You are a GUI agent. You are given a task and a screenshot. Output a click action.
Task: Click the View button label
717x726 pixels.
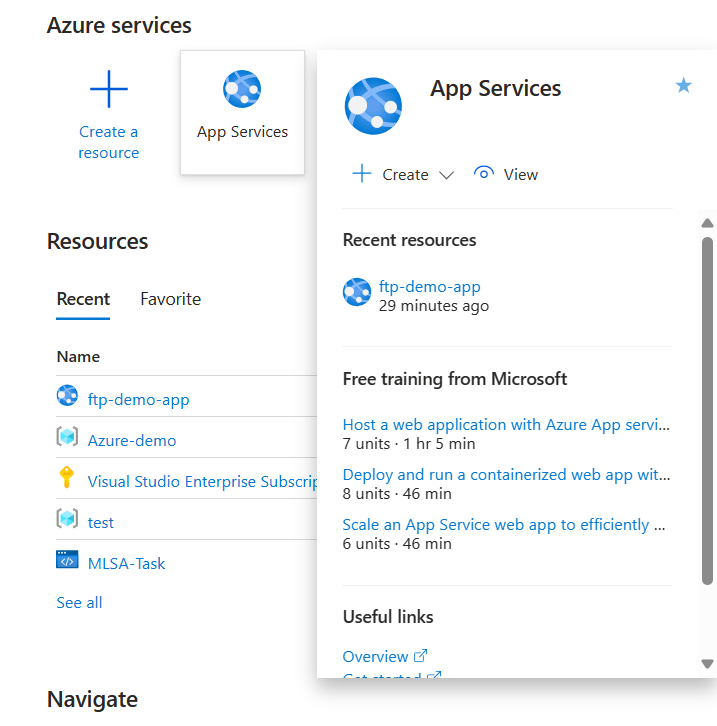pyautogui.click(x=521, y=175)
